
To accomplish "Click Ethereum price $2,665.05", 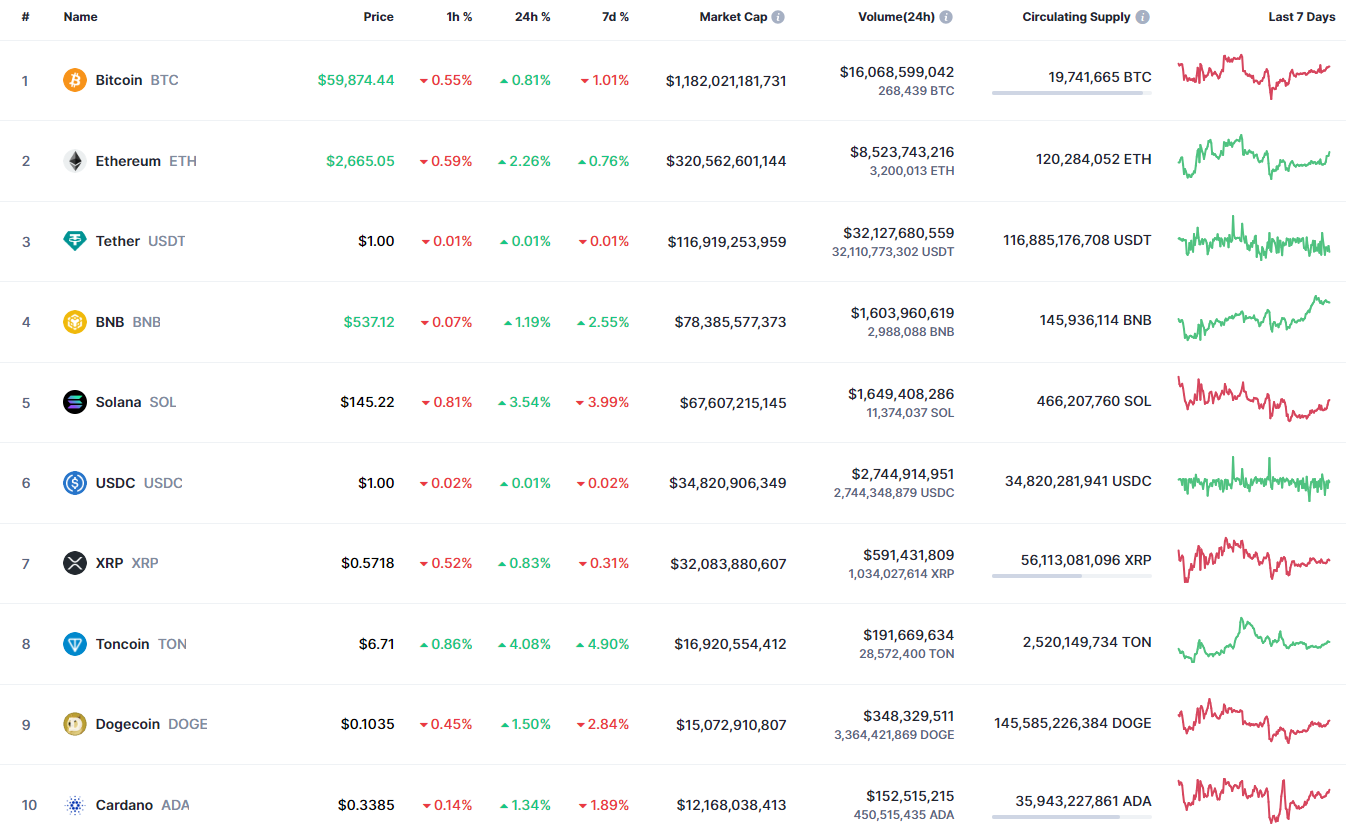I will point(360,161).
